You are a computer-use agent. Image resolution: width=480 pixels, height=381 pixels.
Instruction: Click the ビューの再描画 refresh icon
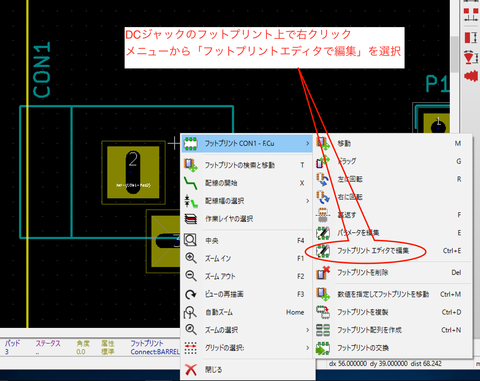pos(191,294)
